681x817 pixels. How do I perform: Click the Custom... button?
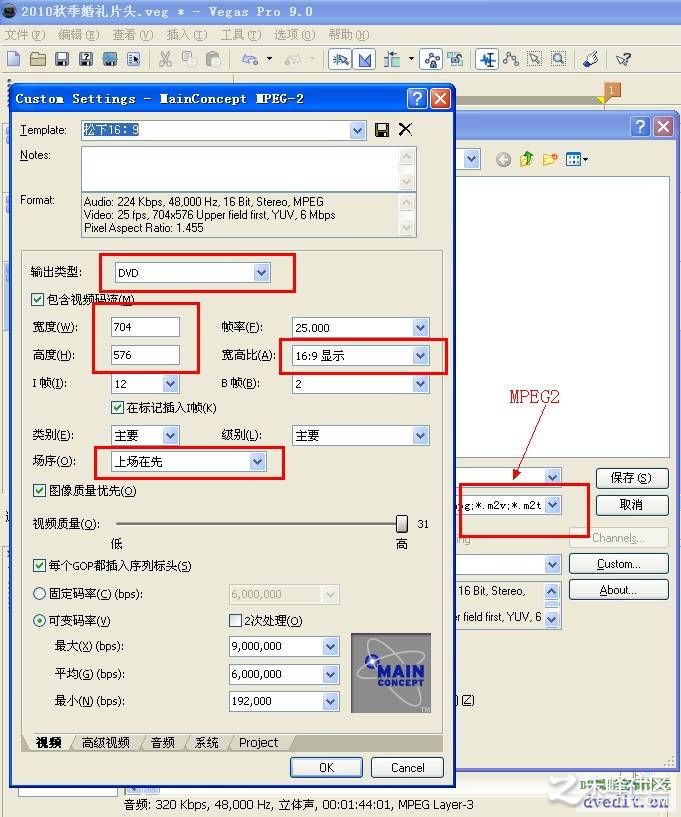(x=618, y=564)
